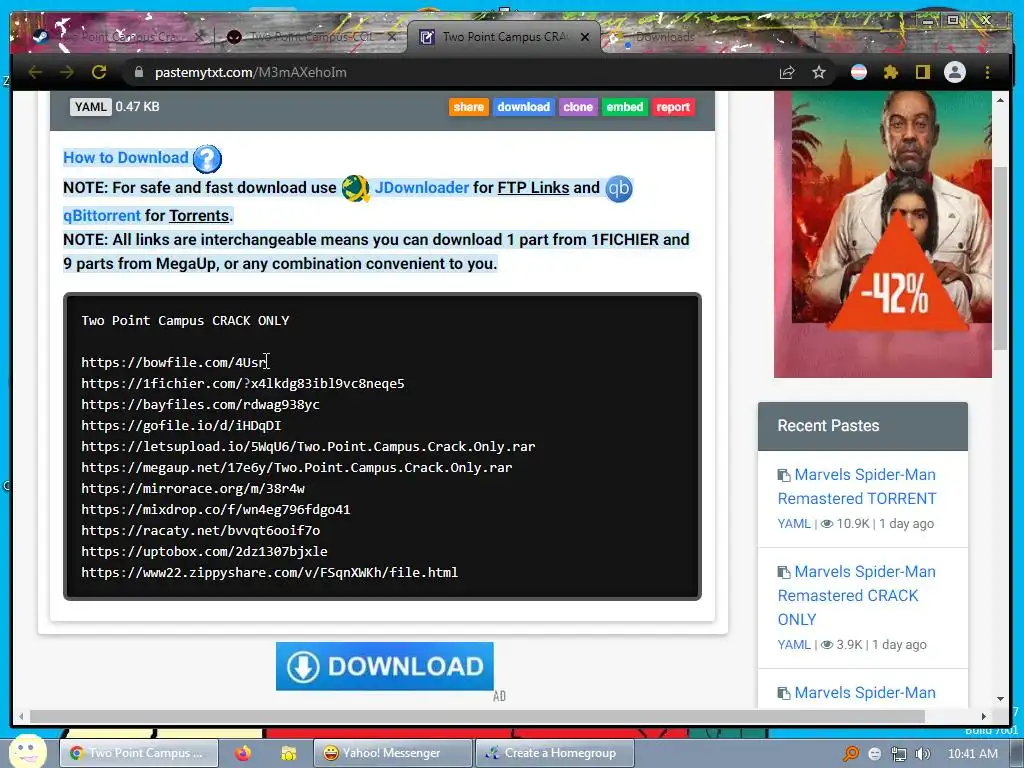Click YAML label under Spider-Man CRACK ONLY paste
This screenshot has width=1024, height=768.
(x=794, y=645)
